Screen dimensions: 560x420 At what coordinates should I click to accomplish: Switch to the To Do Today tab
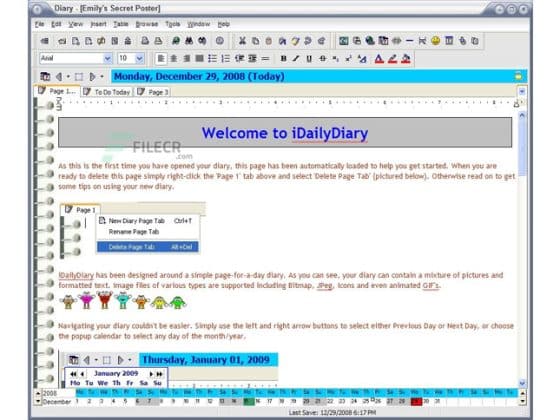108,92
